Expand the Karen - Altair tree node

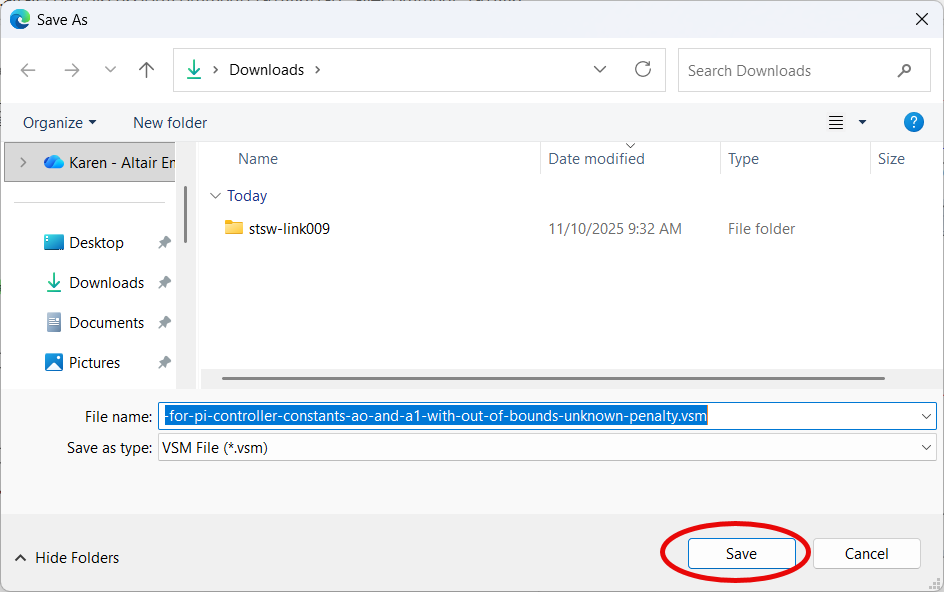tap(23, 162)
